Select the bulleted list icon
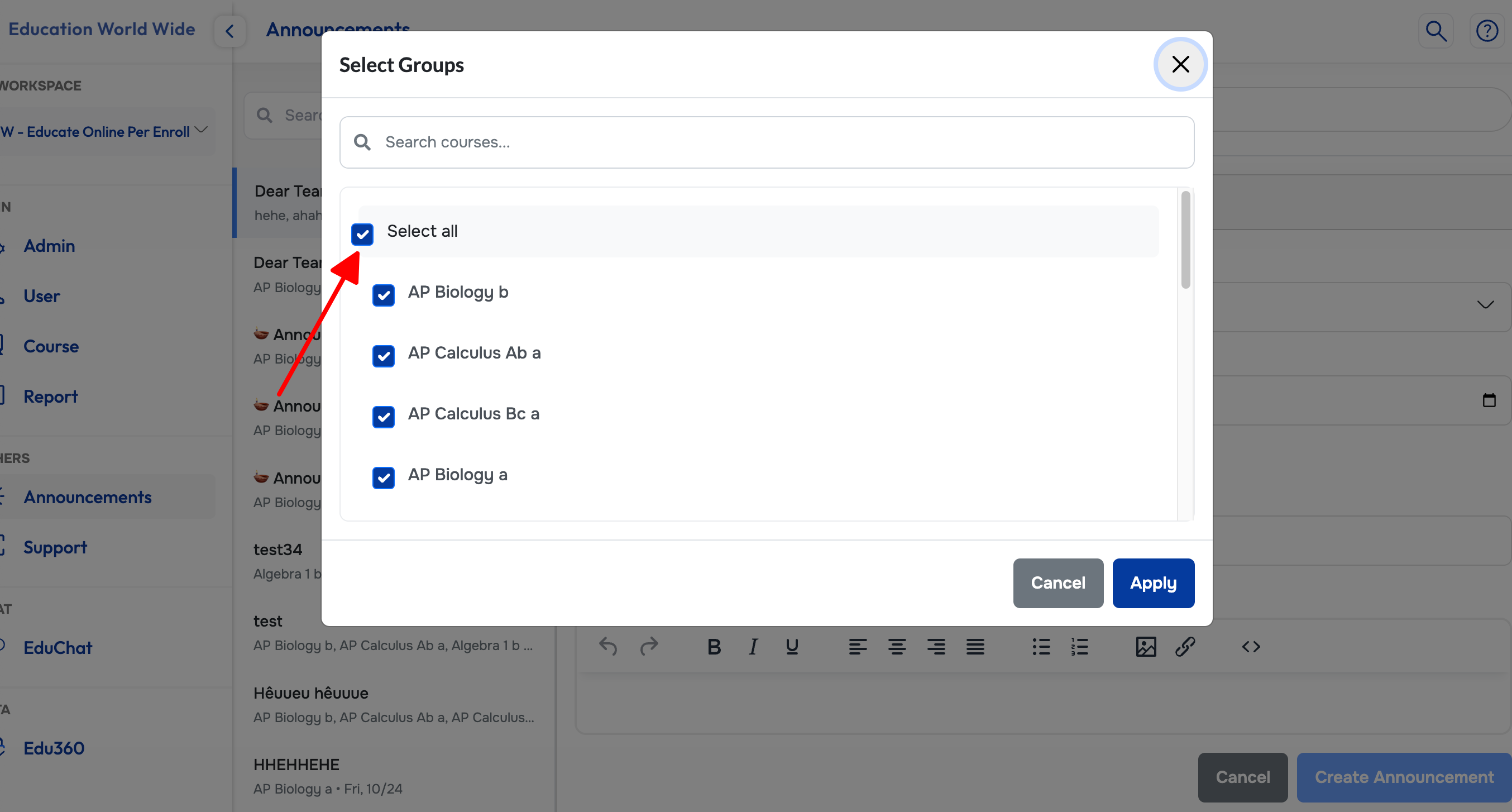Viewport: 1512px width, 812px height. 1041,647
